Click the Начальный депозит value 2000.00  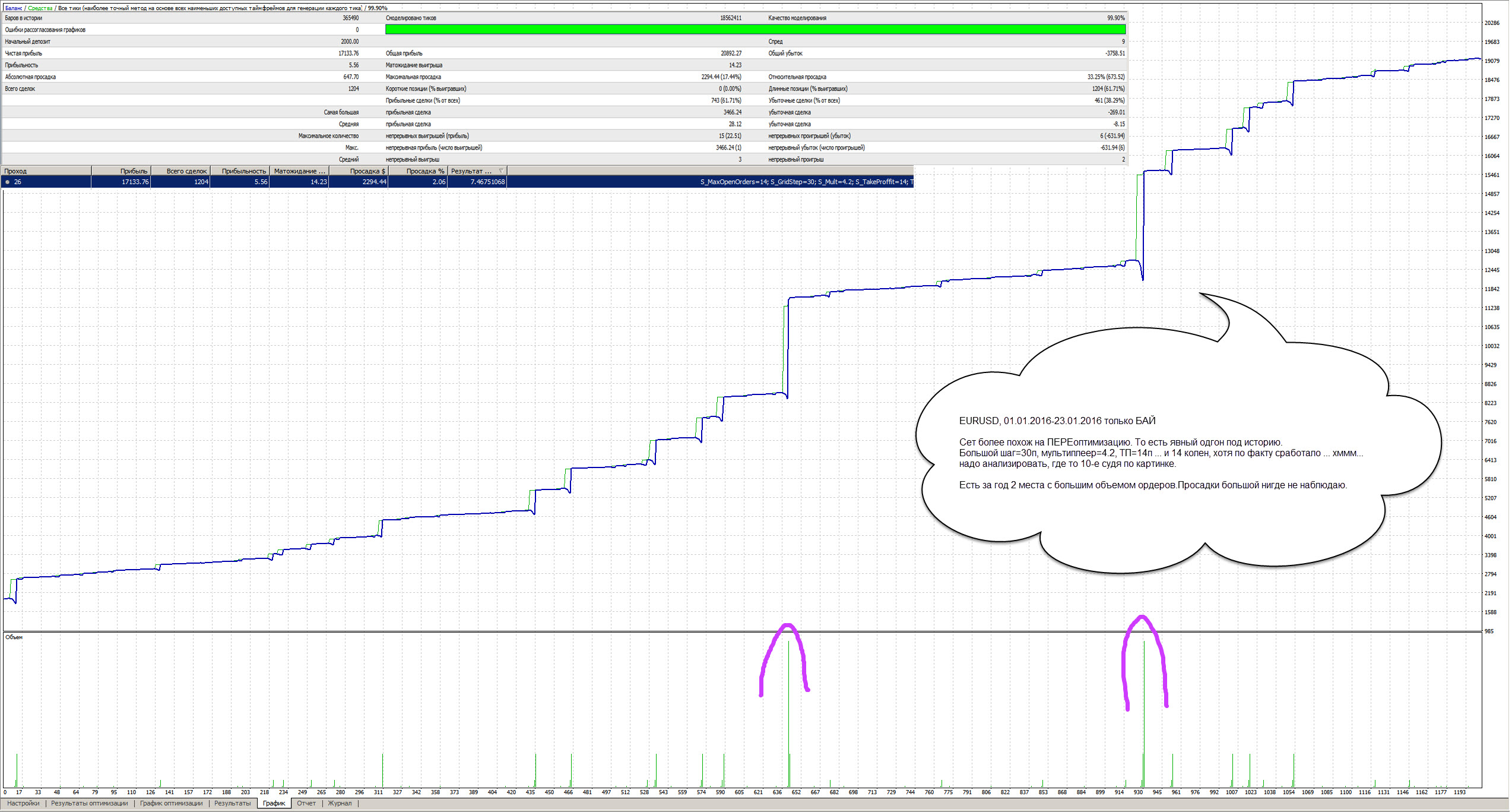(x=350, y=42)
